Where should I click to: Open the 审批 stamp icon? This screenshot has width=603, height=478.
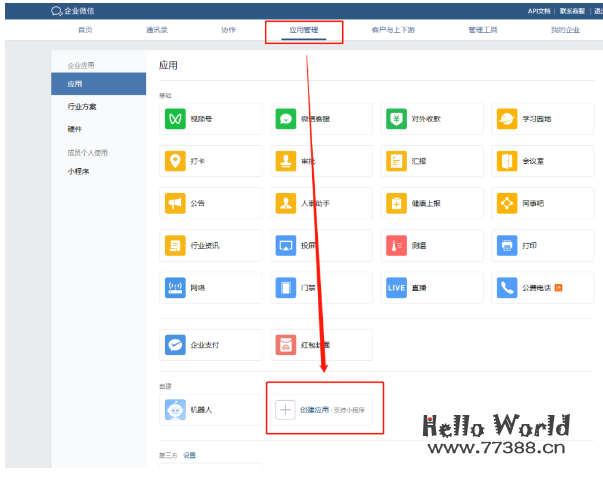(x=286, y=161)
